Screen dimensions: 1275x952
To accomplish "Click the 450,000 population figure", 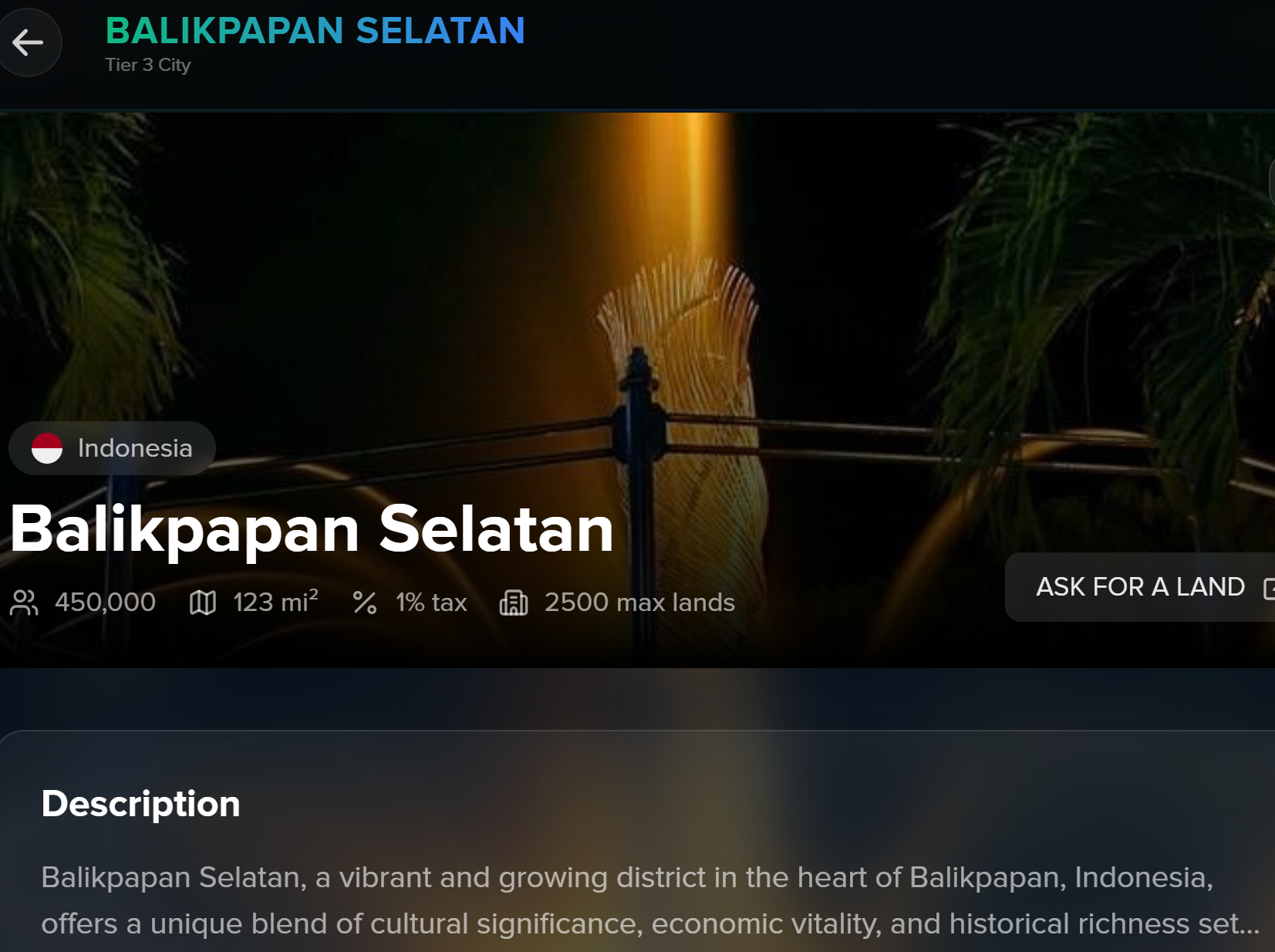I will [106, 603].
